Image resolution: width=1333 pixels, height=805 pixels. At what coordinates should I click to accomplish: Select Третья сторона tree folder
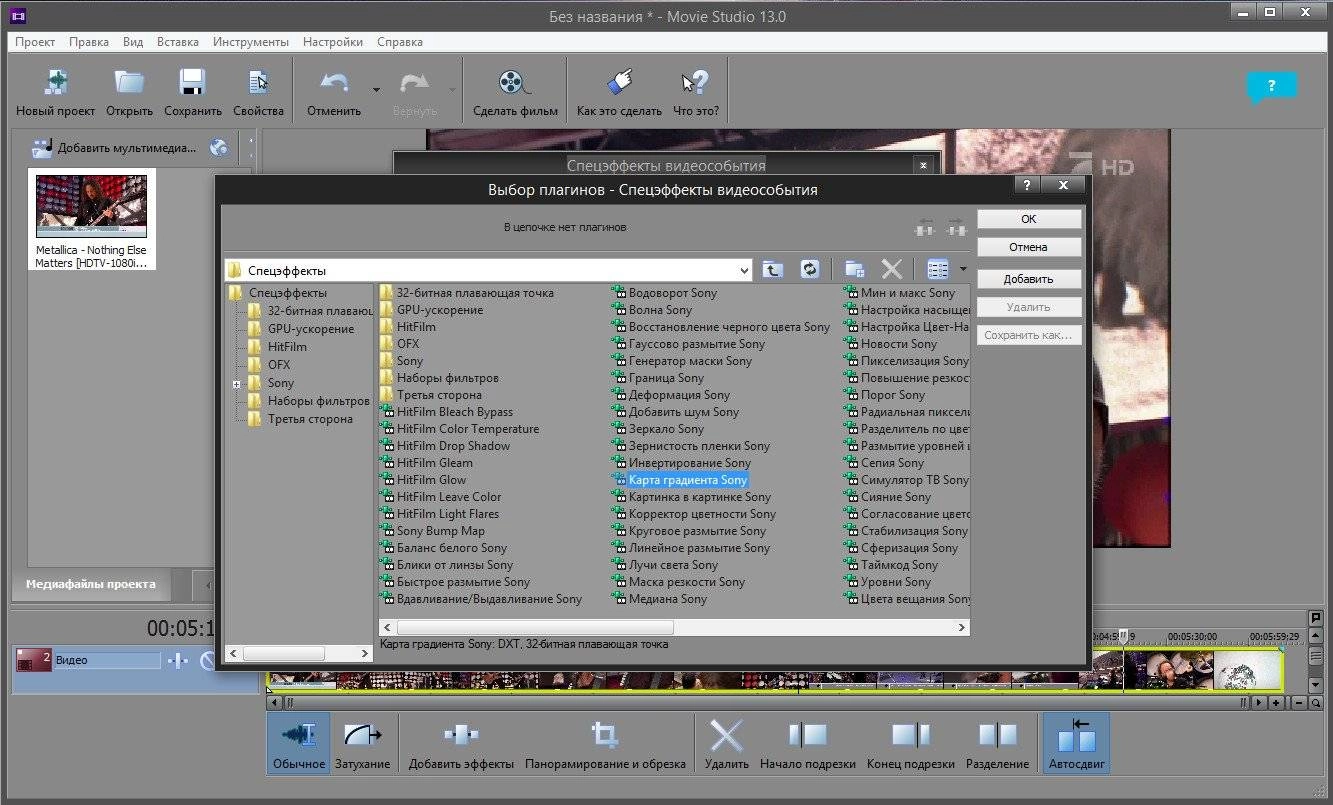[310, 419]
